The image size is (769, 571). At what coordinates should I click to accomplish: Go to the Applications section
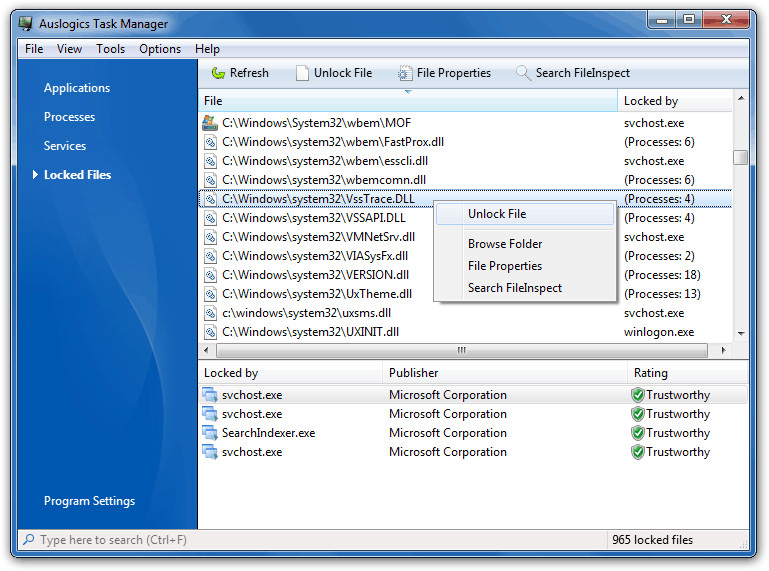(77, 88)
